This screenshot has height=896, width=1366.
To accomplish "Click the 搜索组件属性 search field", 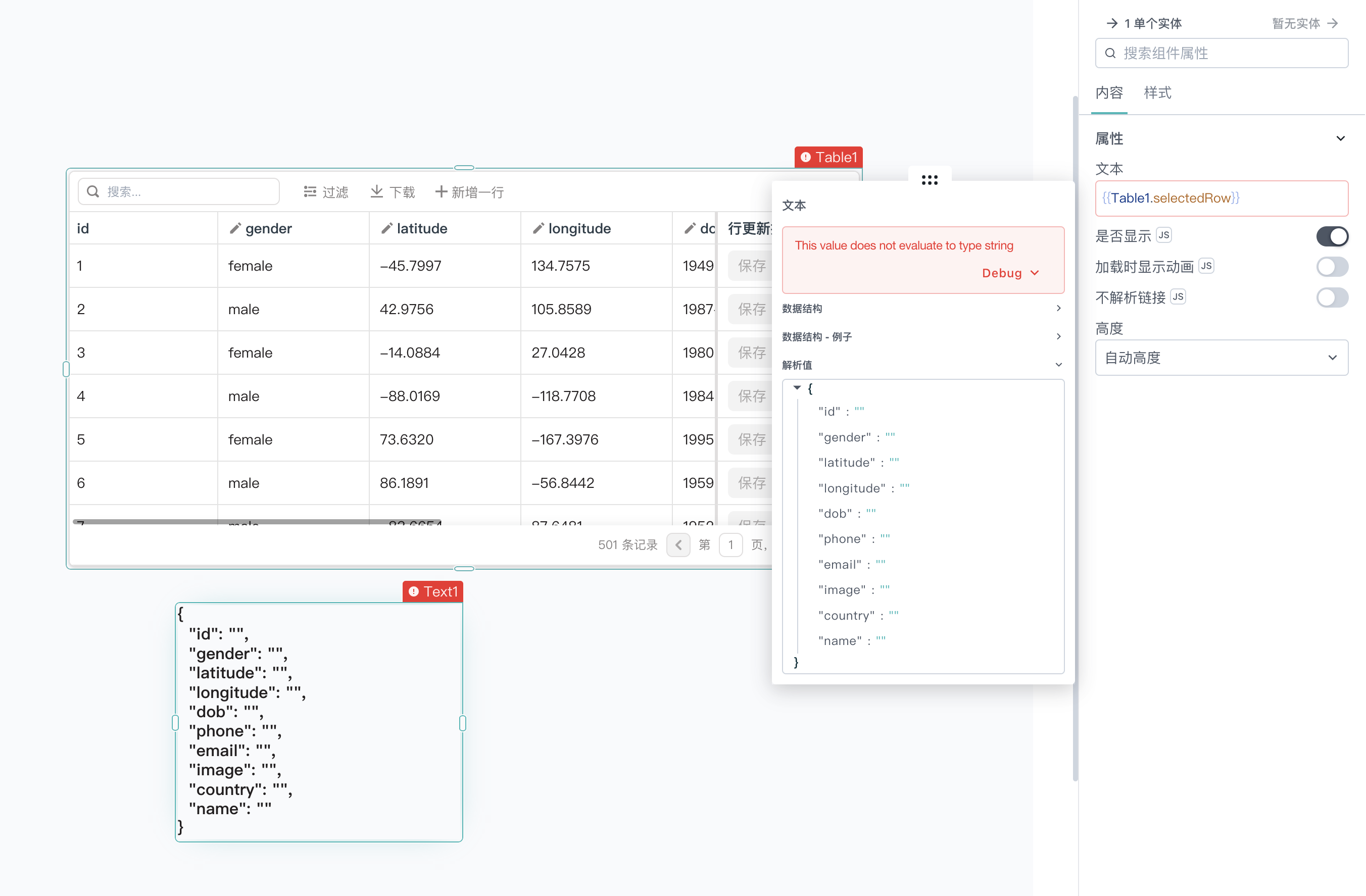I will 1222,54.
